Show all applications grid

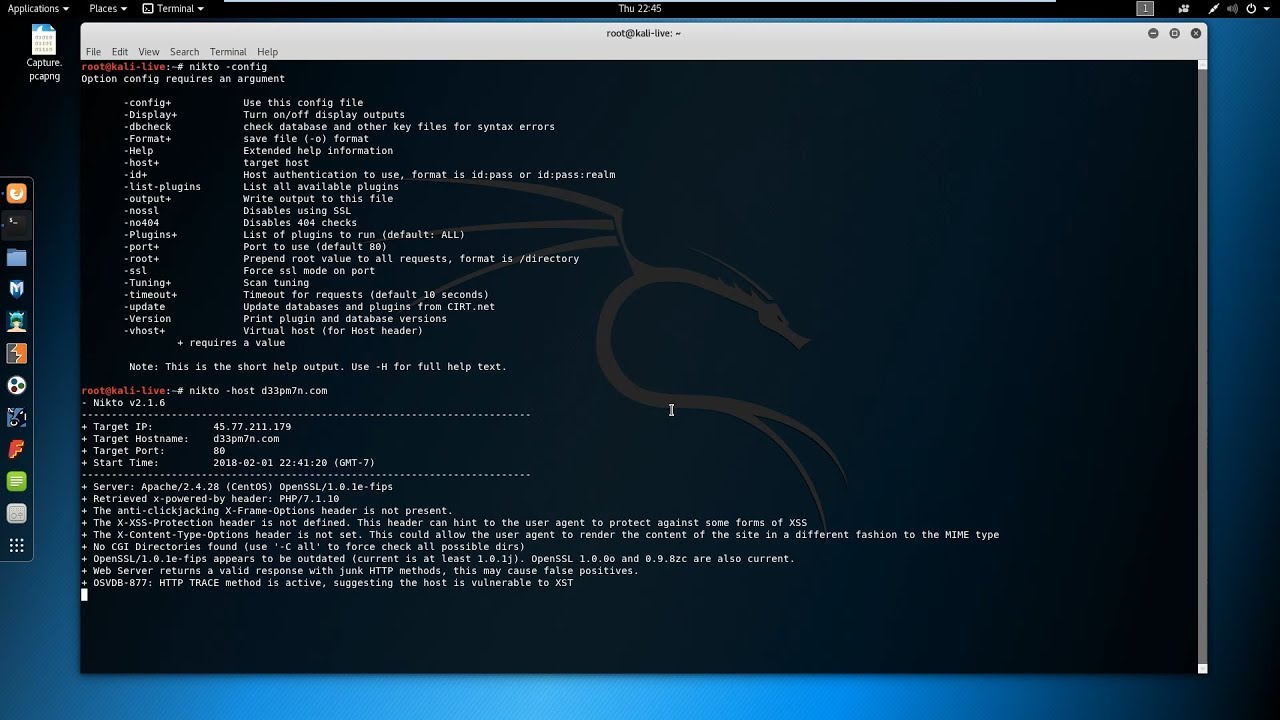pyautogui.click(x=16, y=546)
